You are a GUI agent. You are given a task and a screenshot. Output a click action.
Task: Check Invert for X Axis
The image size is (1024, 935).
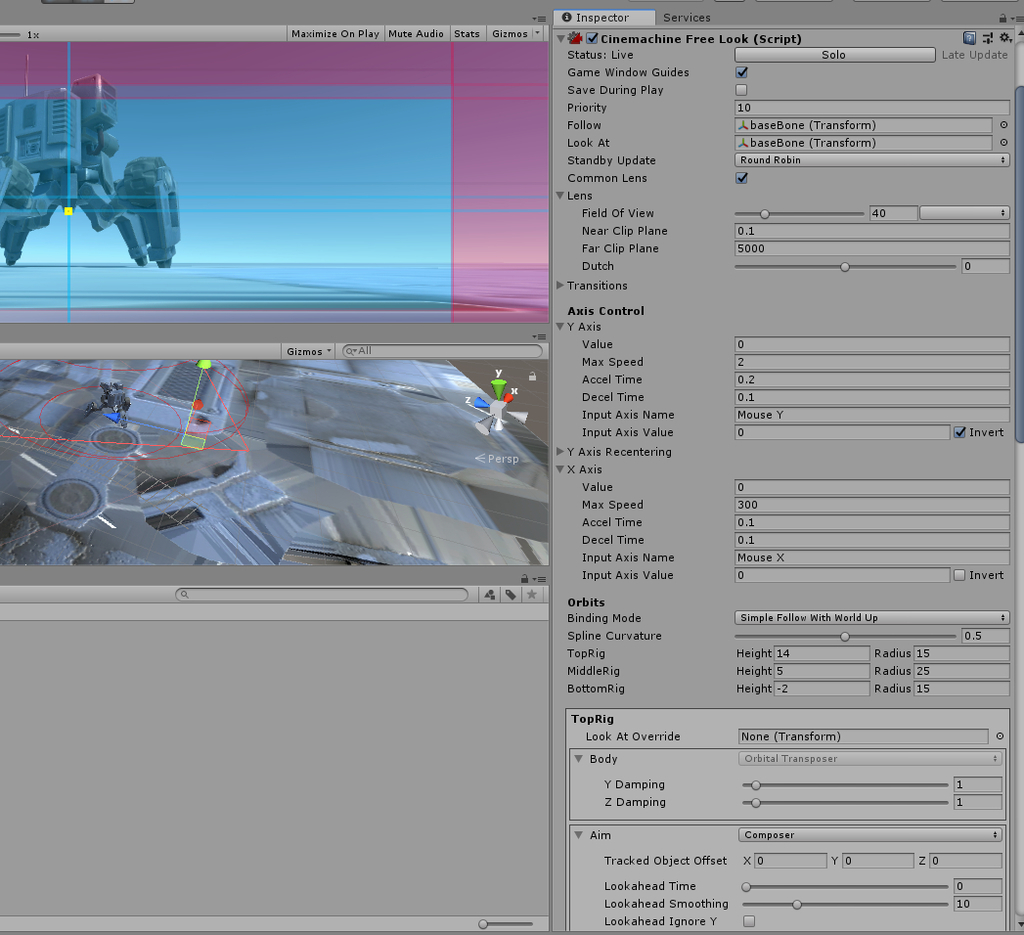point(959,575)
